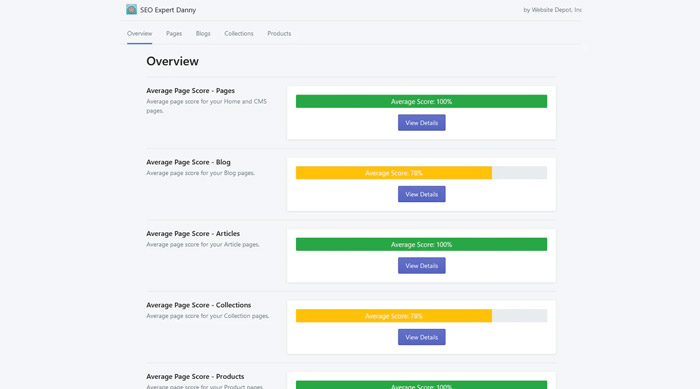View details for Collections average score

[x=421, y=337]
